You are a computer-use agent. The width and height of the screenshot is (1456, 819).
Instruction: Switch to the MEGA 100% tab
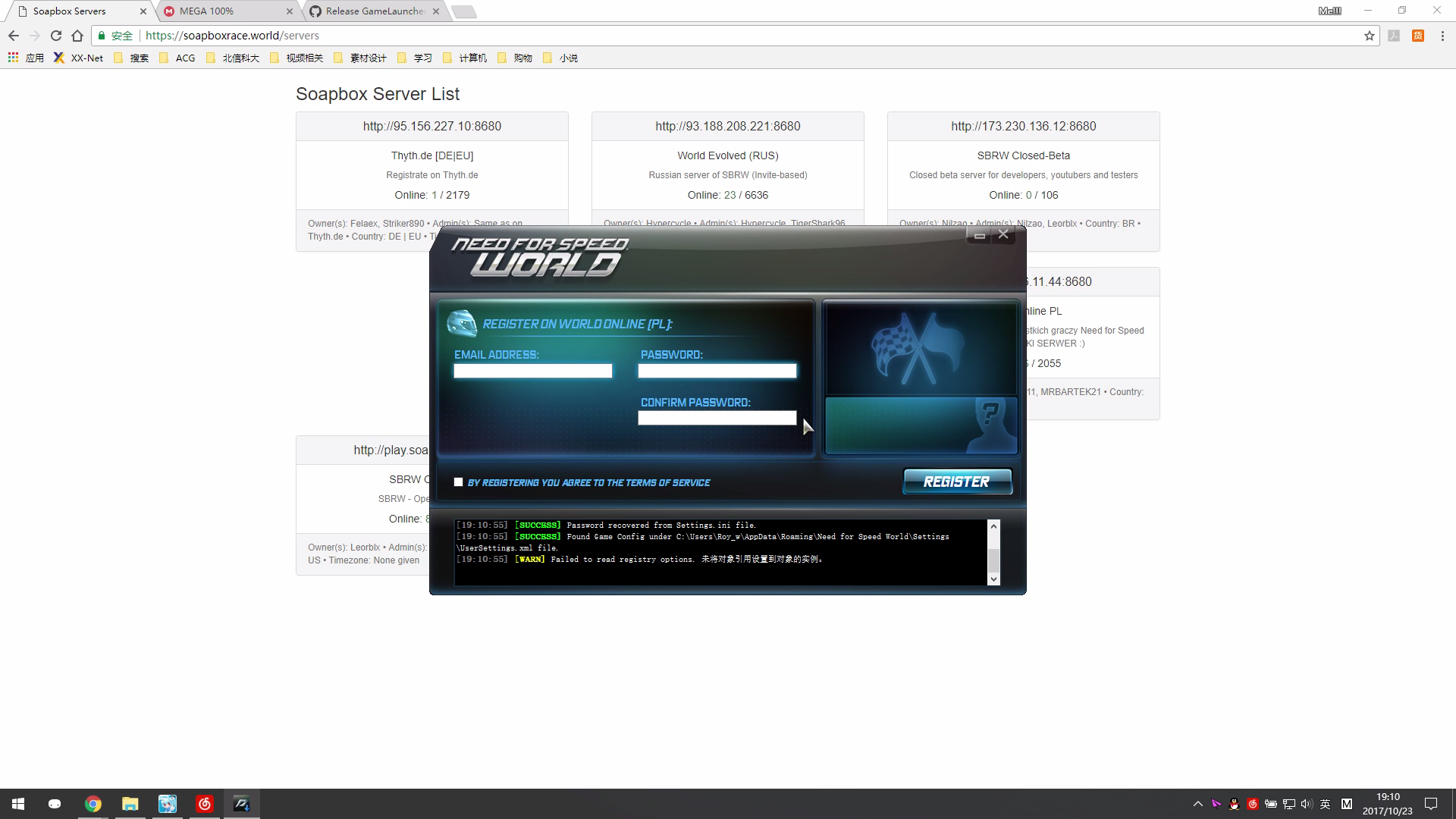220,11
